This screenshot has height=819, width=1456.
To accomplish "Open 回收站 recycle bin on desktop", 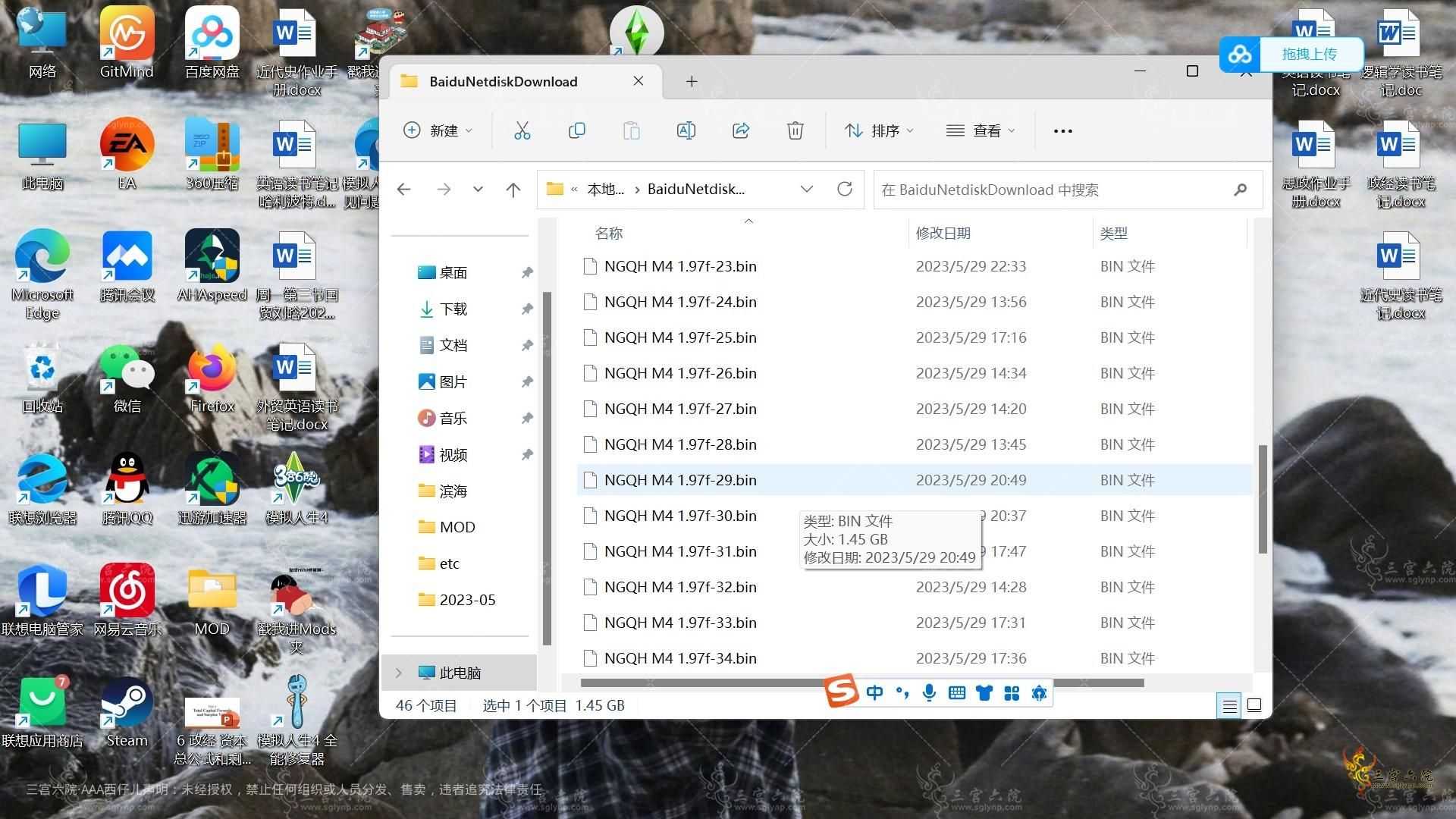I will [x=42, y=378].
